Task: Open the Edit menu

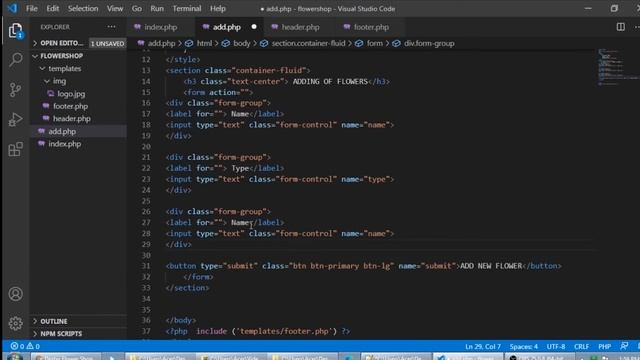Action: (52, 9)
